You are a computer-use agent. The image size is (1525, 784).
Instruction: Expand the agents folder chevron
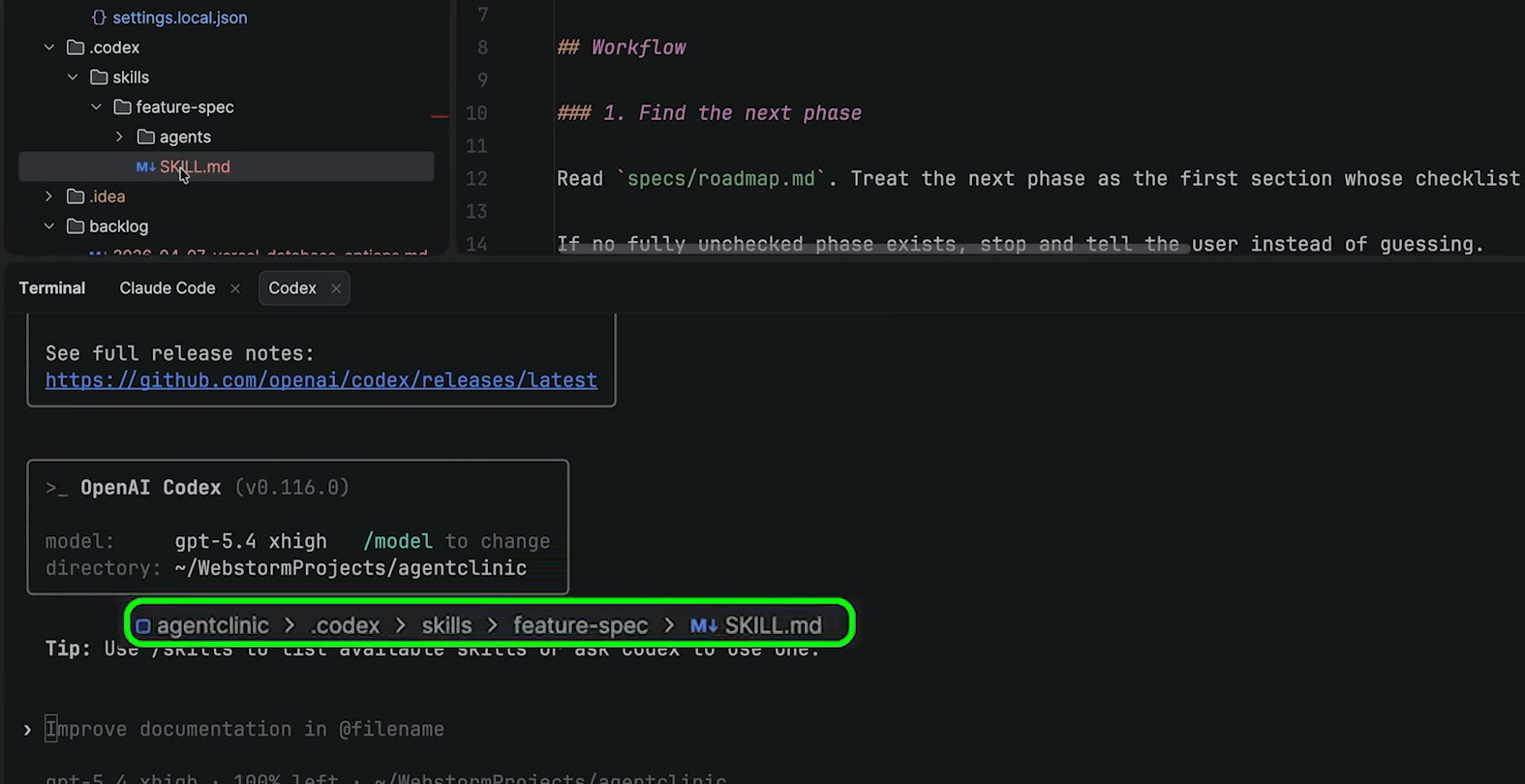coord(119,137)
